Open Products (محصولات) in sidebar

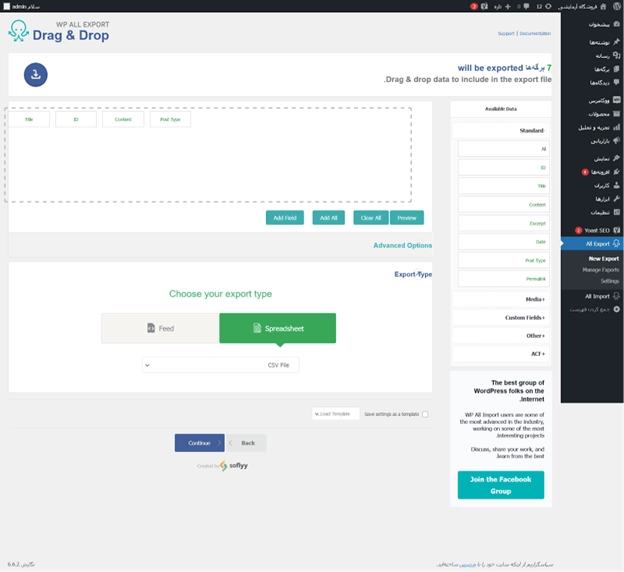click(x=604, y=114)
